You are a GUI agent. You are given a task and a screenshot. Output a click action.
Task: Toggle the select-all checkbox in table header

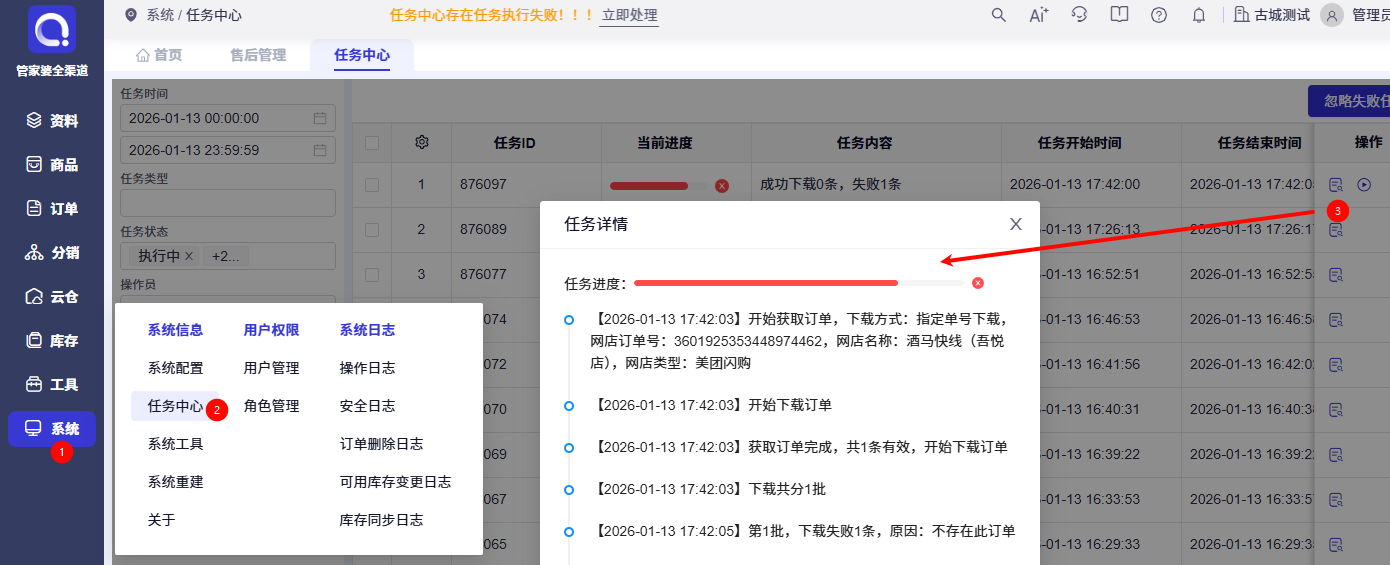(372, 143)
